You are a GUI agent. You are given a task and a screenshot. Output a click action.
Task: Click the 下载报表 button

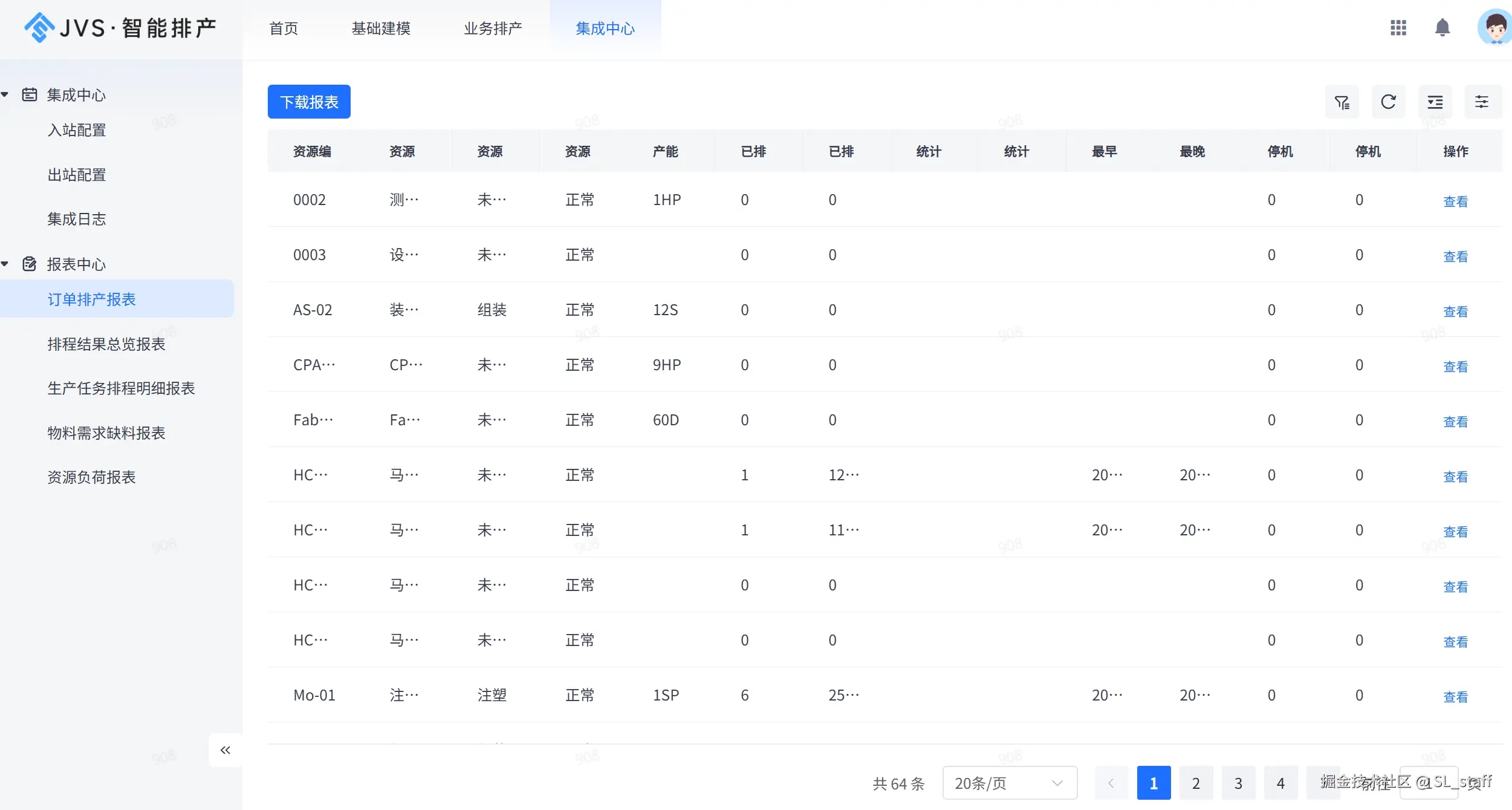(309, 102)
